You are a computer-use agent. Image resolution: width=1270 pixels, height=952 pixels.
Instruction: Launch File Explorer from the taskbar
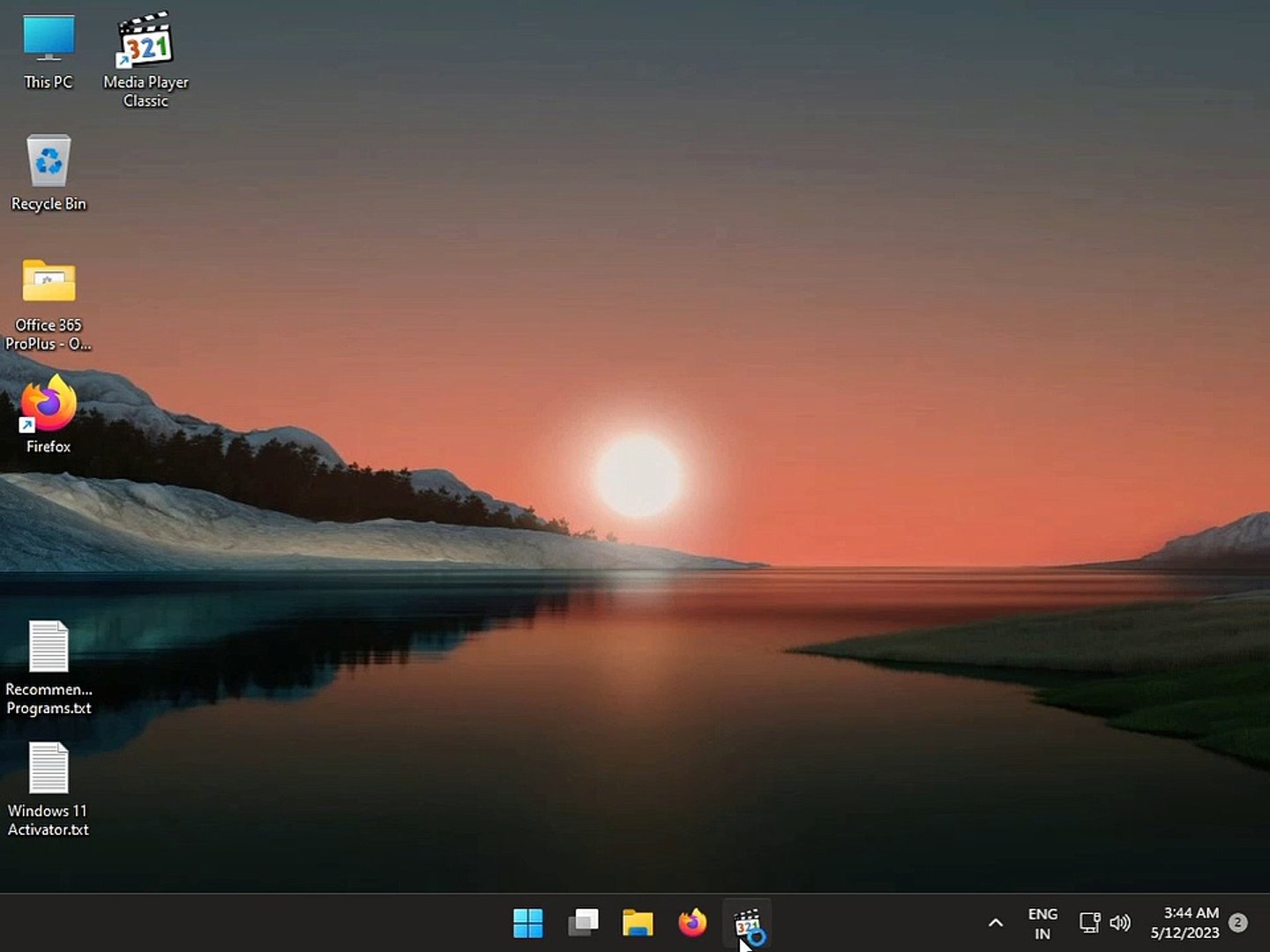click(638, 923)
